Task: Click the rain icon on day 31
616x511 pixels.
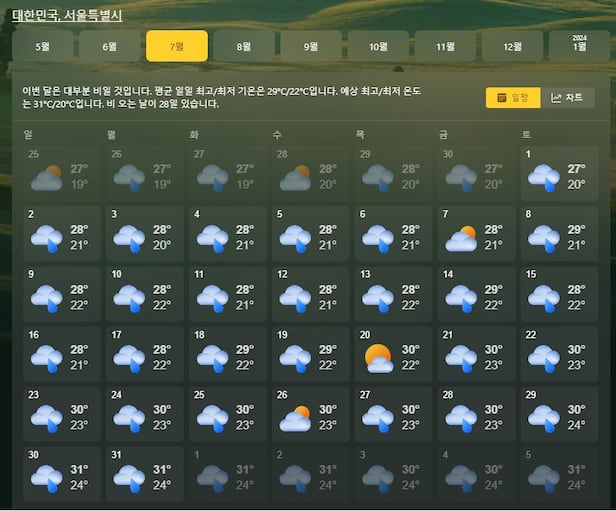Action: 128,477
